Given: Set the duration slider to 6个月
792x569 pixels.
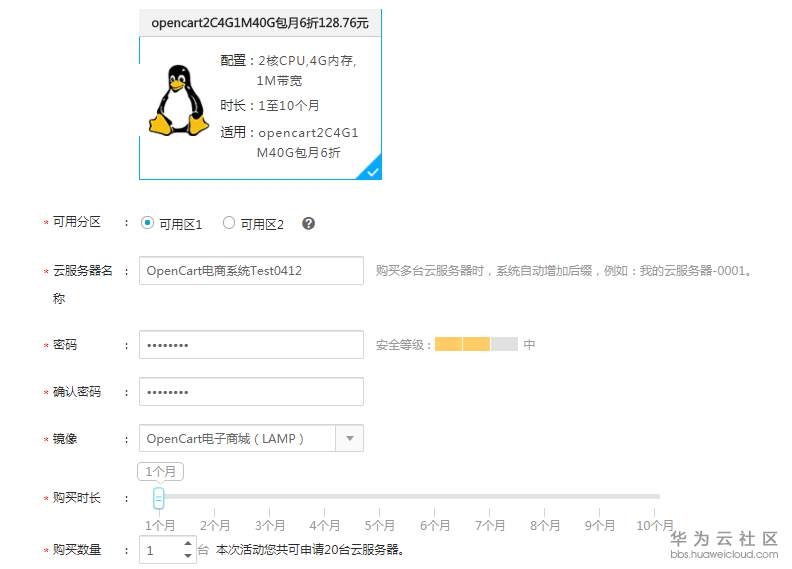Looking at the screenshot, I should pos(434,525).
